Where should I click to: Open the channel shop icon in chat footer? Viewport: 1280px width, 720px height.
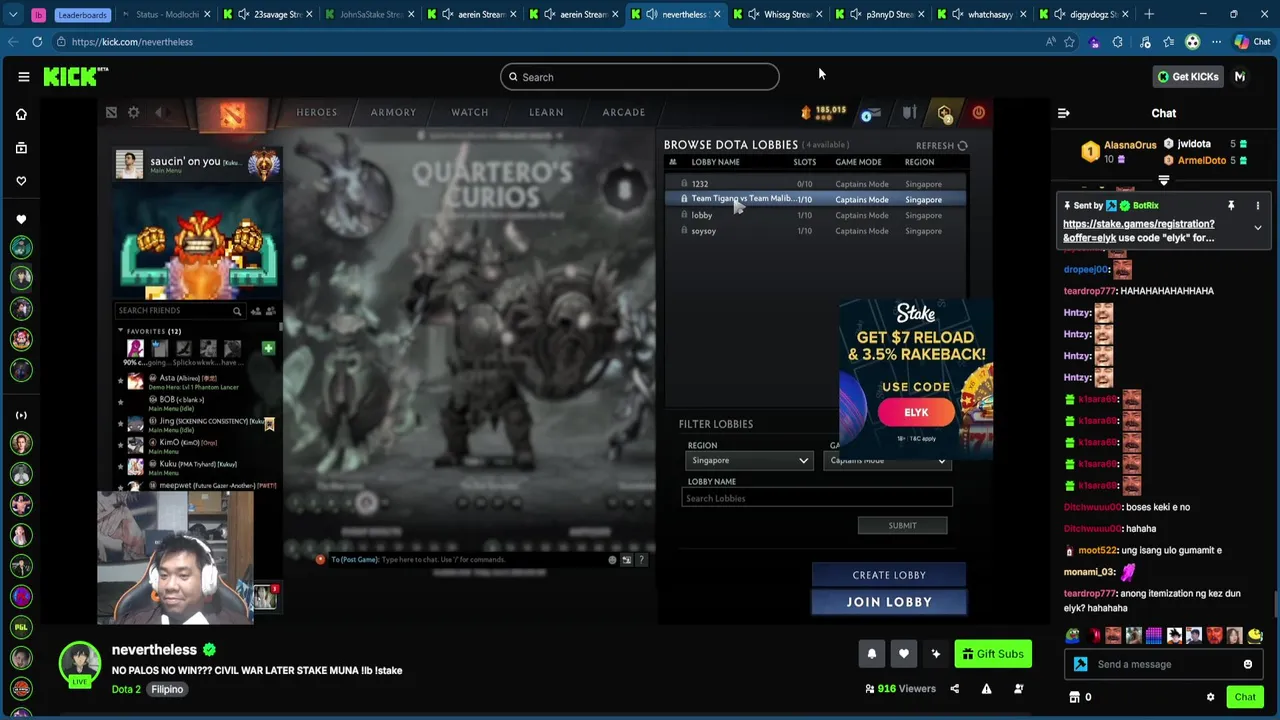[x=1075, y=697]
